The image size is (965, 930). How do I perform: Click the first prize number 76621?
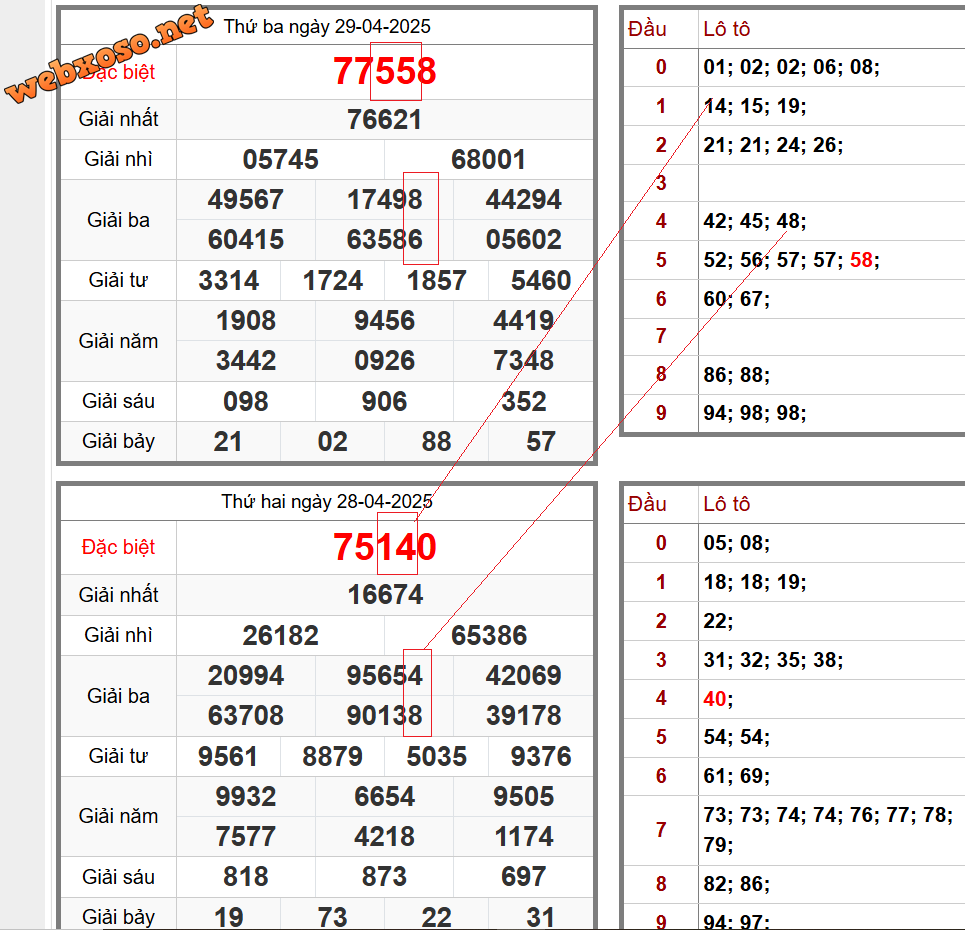point(385,119)
